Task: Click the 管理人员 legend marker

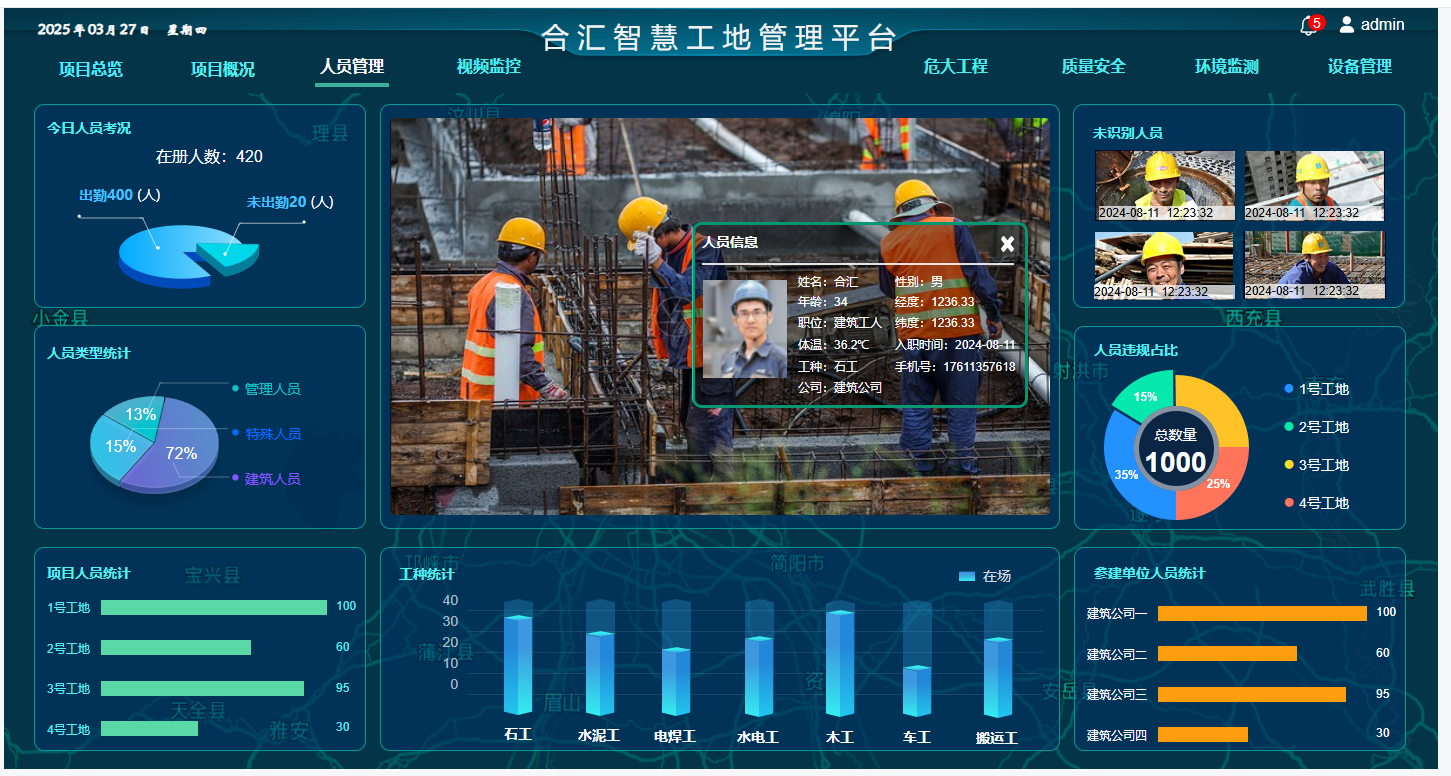Action: [x=235, y=388]
